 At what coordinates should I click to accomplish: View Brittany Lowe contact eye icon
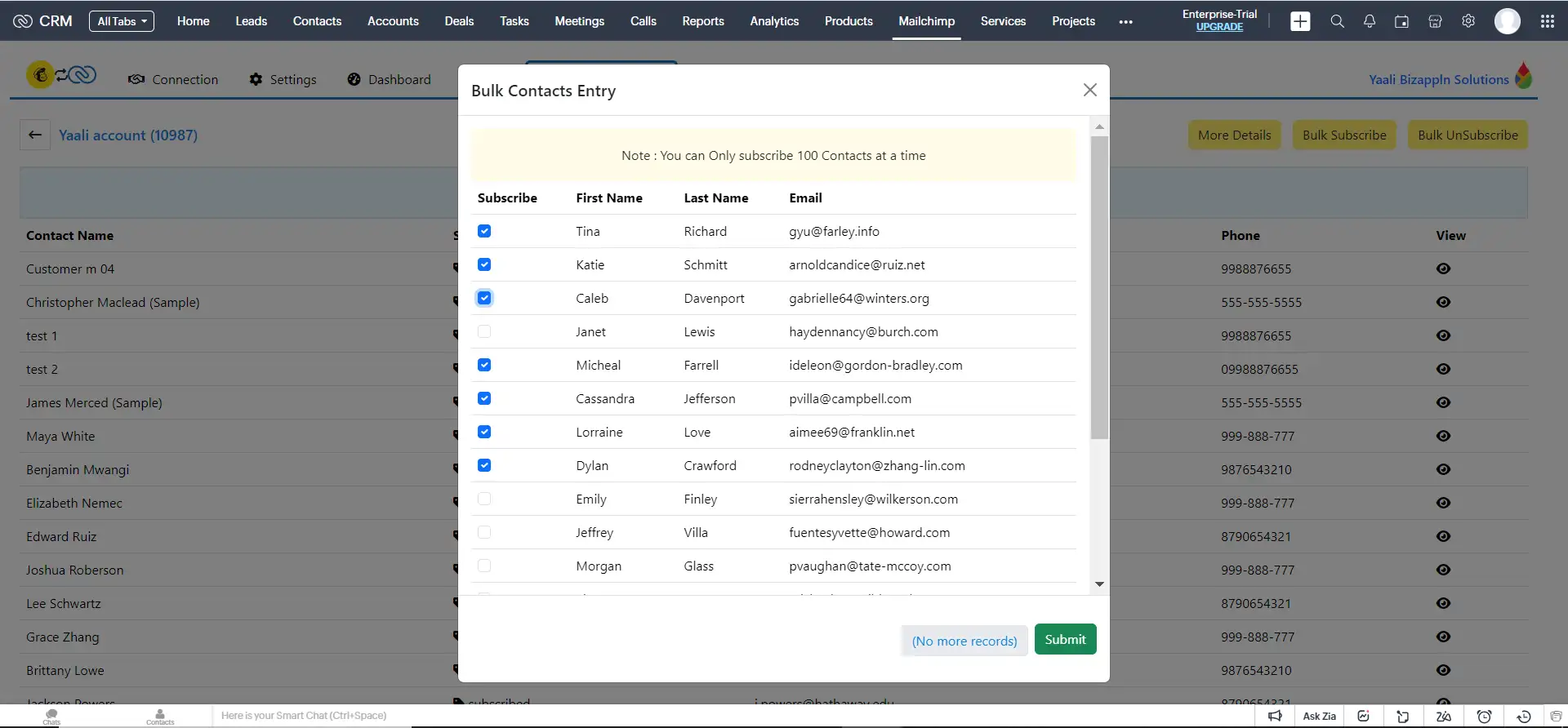(x=1444, y=670)
